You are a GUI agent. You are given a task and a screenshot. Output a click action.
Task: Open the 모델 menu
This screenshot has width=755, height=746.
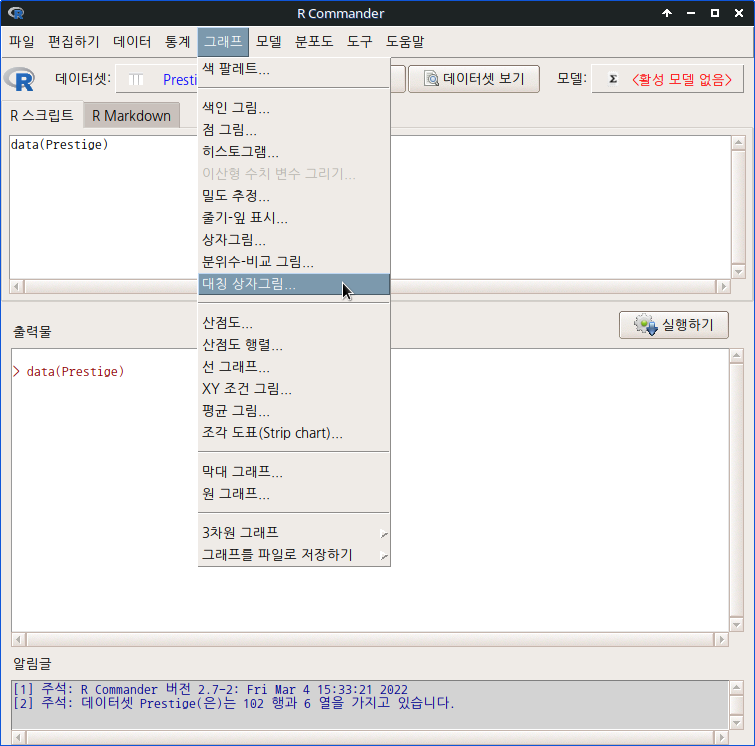tap(268, 41)
